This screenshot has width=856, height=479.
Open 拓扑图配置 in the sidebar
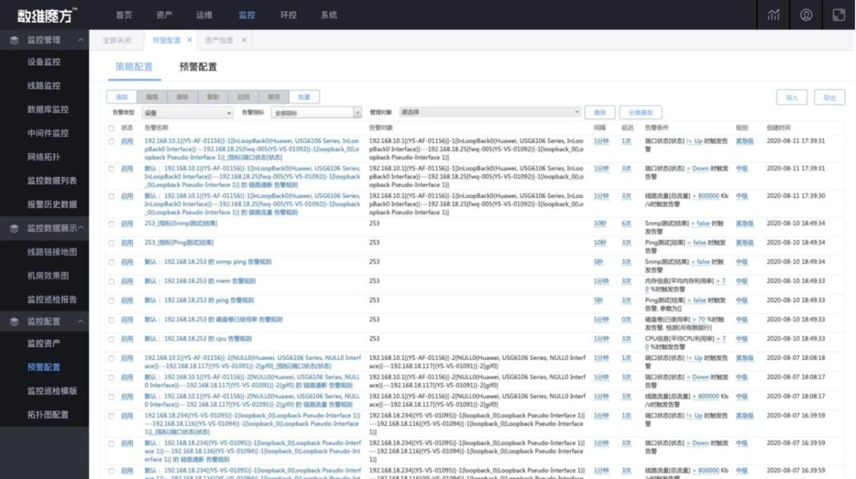pyautogui.click(x=48, y=415)
